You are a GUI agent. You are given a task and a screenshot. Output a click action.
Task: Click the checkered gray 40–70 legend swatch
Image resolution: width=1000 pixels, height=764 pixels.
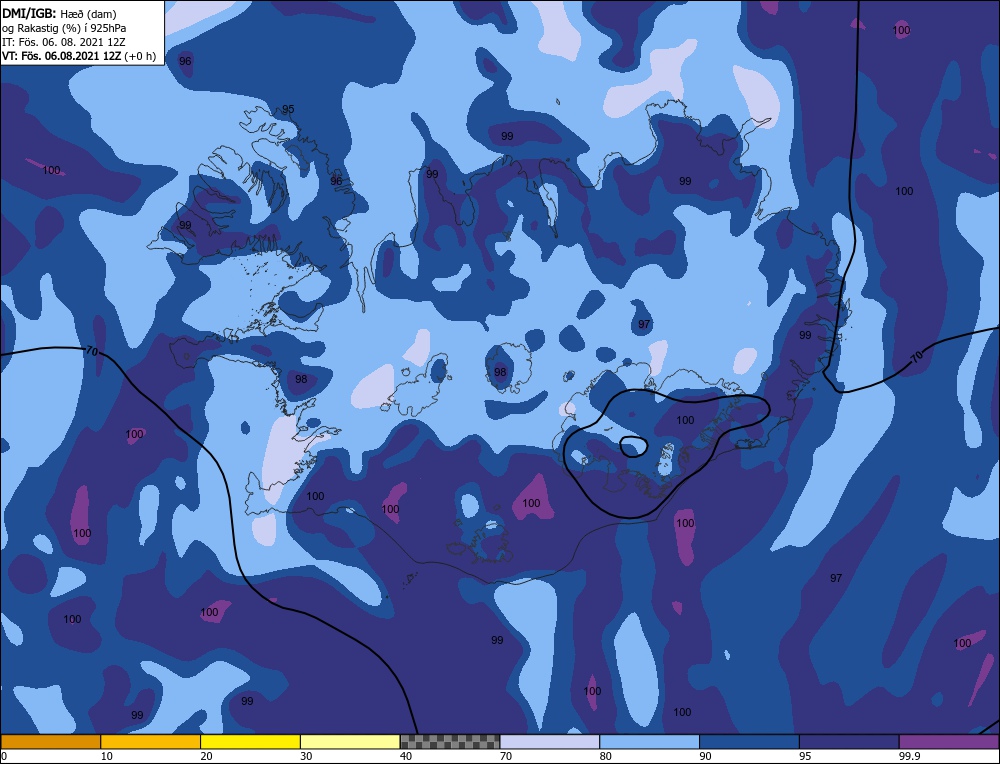pyautogui.click(x=450, y=742)
